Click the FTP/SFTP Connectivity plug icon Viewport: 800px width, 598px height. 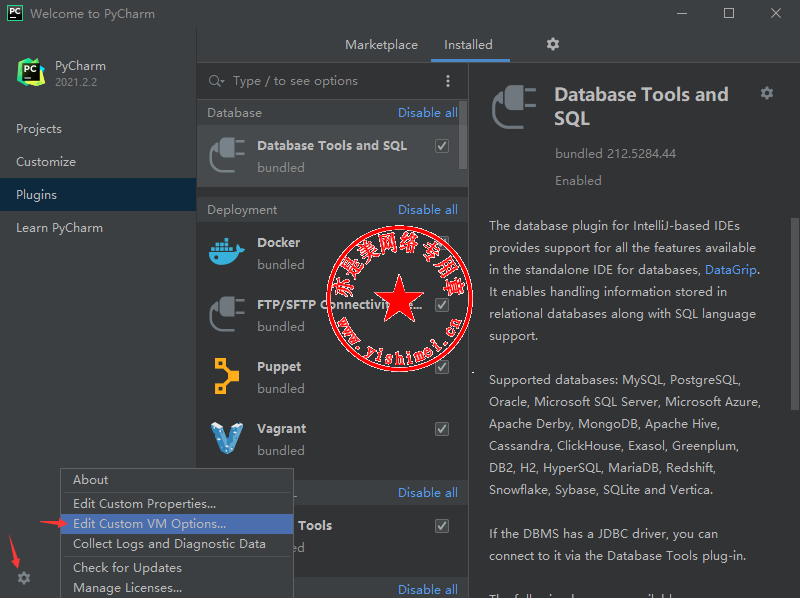(227, 314)
